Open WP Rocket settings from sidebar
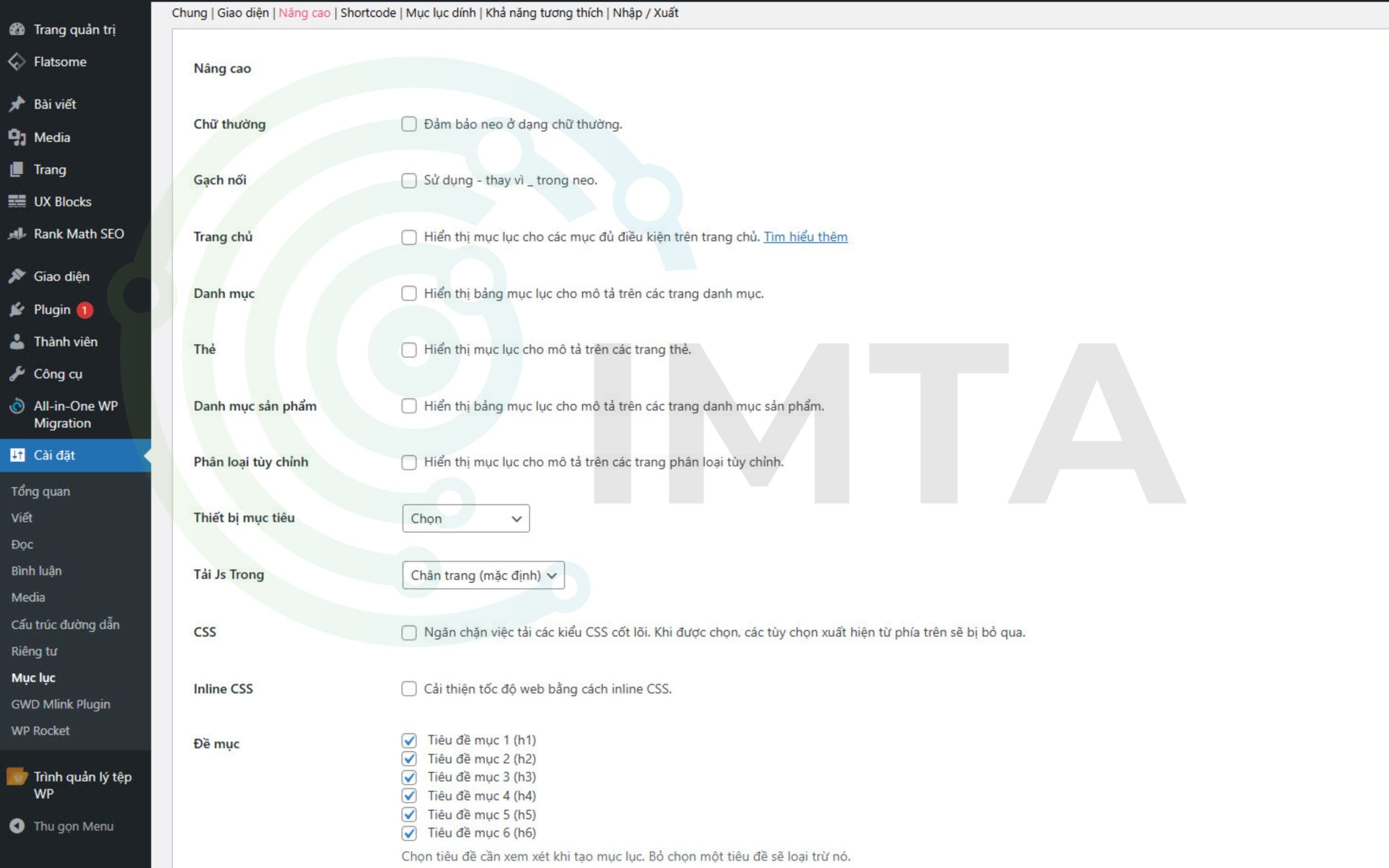This screenshot has height=868, width=1389. [40, 730]
